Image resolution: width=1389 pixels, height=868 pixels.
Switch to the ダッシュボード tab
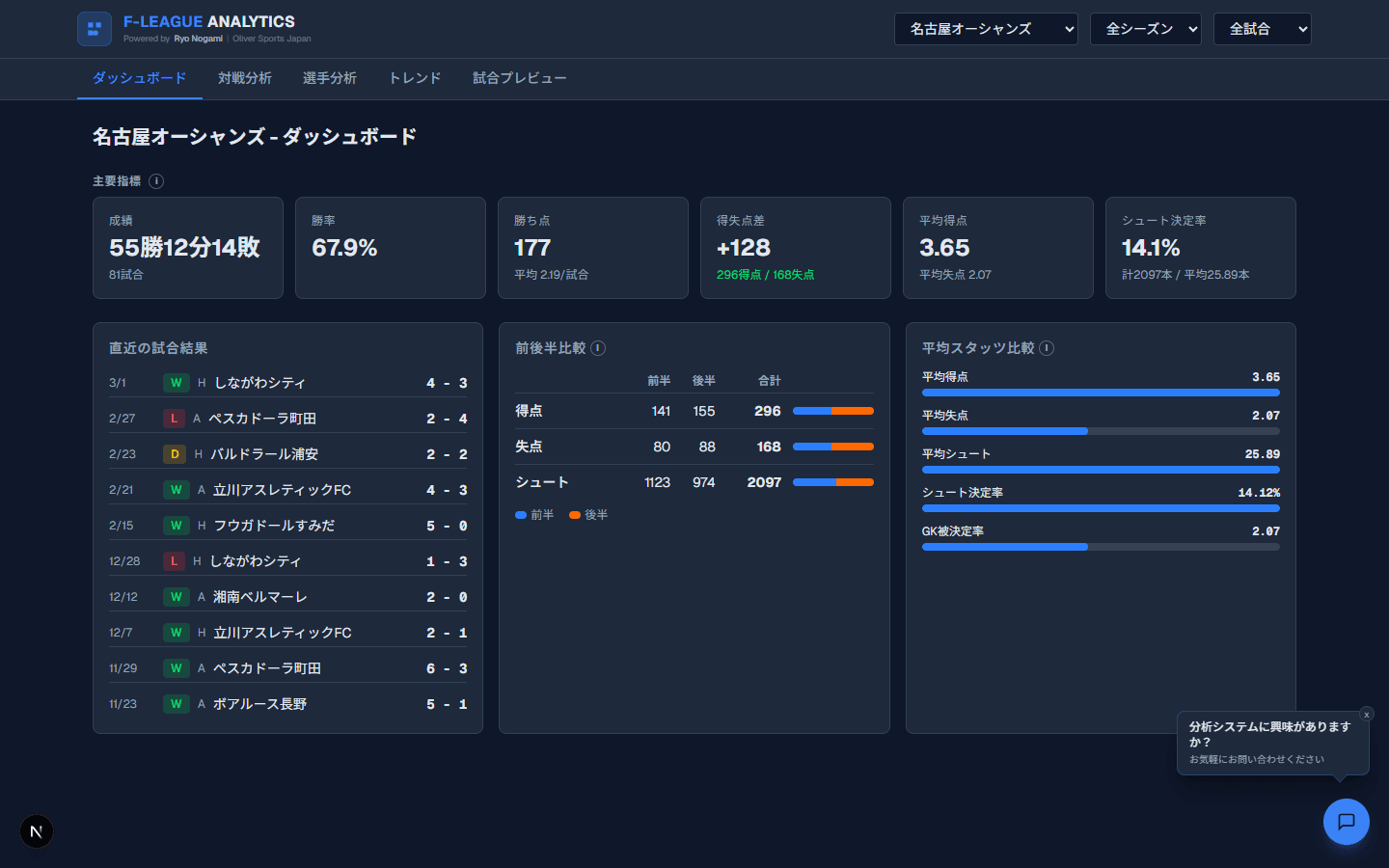140,78
